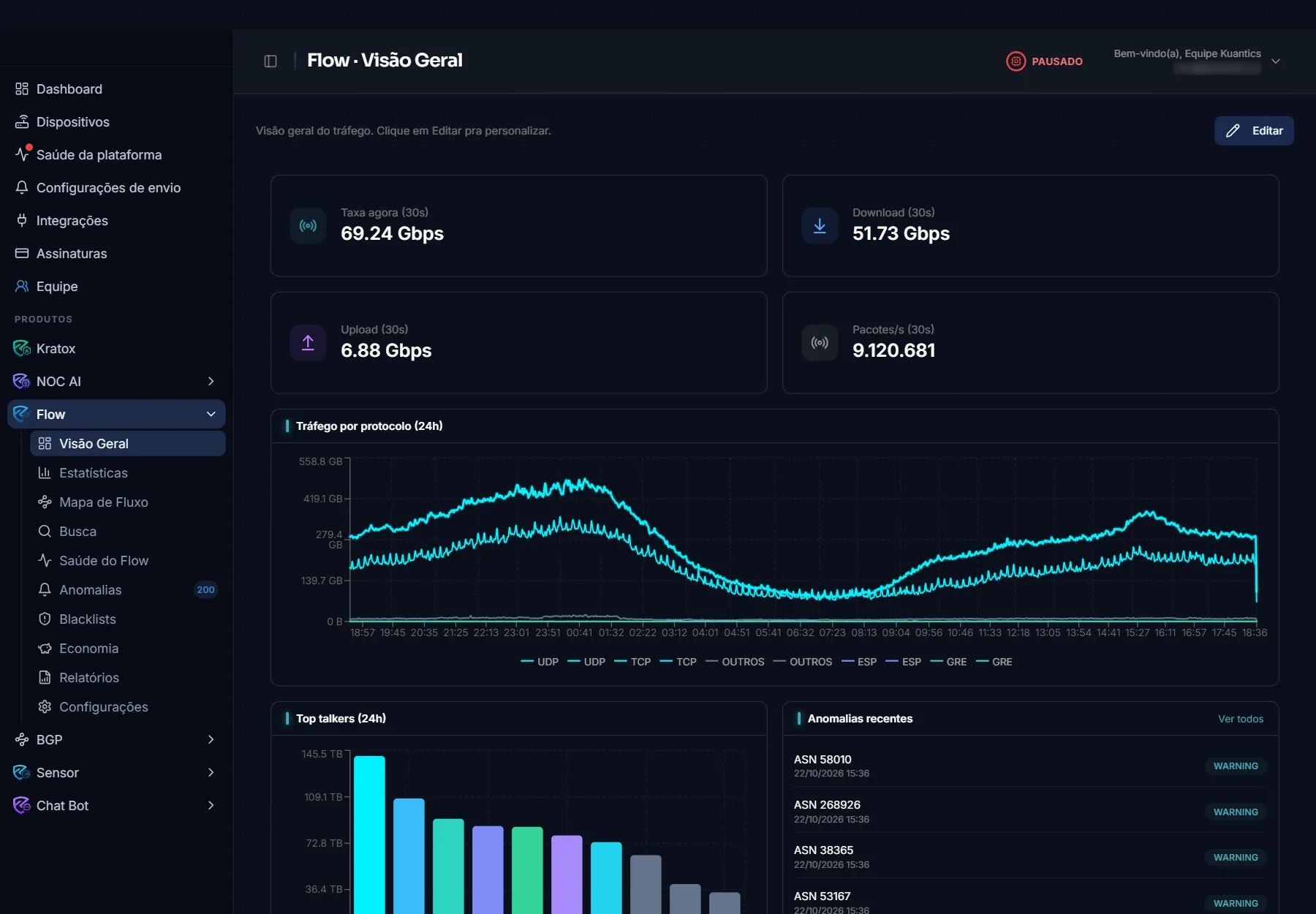Expand the NOC AI submenu
This screenshot has height=914, width=1316.
click(211, 382)
